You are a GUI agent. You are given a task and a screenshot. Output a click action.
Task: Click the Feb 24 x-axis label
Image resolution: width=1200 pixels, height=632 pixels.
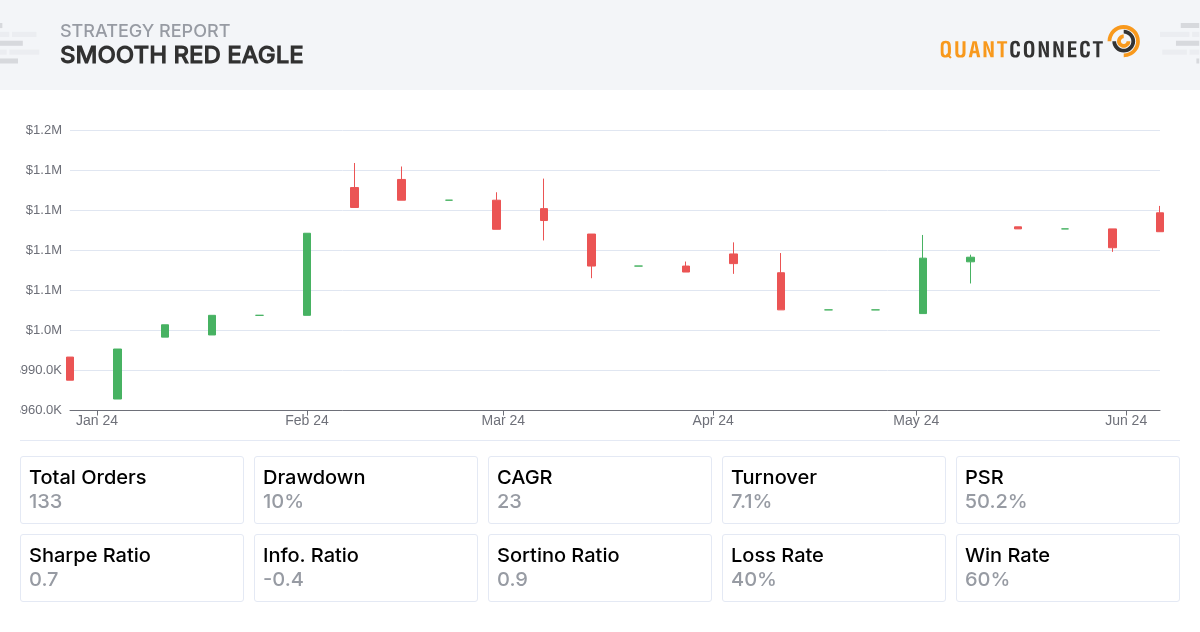[x=307, y=421]
